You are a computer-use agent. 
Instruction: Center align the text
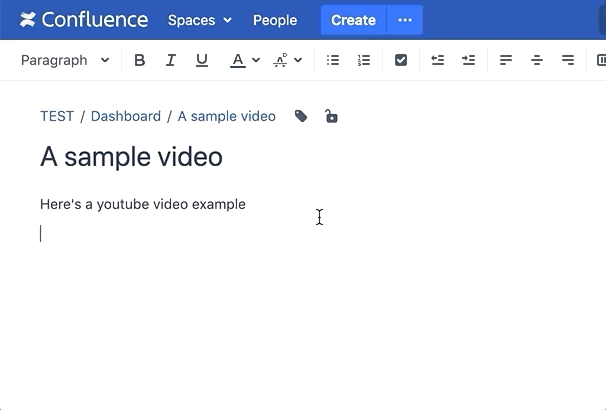pos(537,60)
